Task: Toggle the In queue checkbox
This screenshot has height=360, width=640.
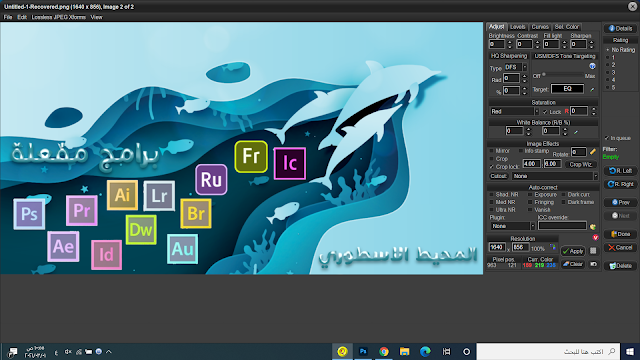Action: [607, 138]
